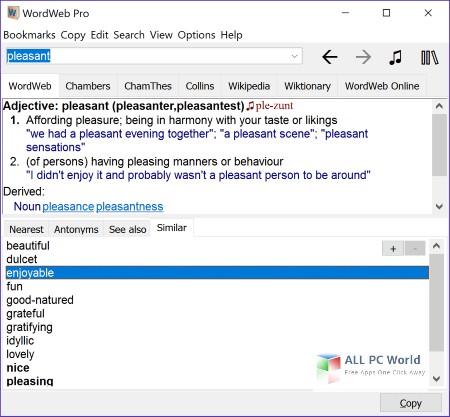
Task: Open the Copy menu
Action: coord(73,35)
